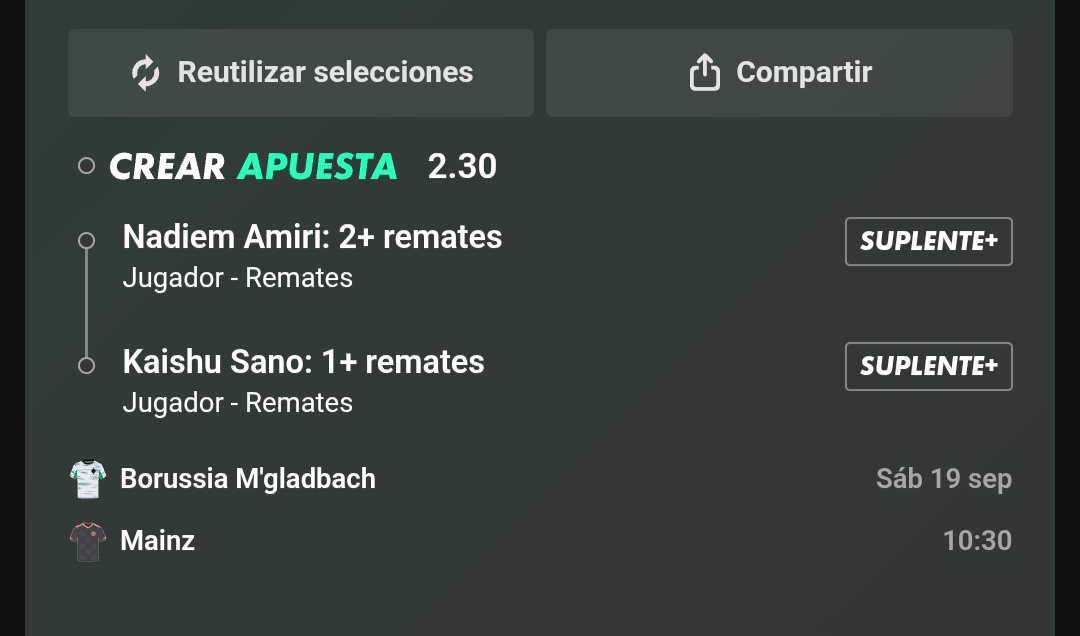Open Nadiem Amiri: 2+ remates selection
The image size is (1080, 636).
(312, 237)
